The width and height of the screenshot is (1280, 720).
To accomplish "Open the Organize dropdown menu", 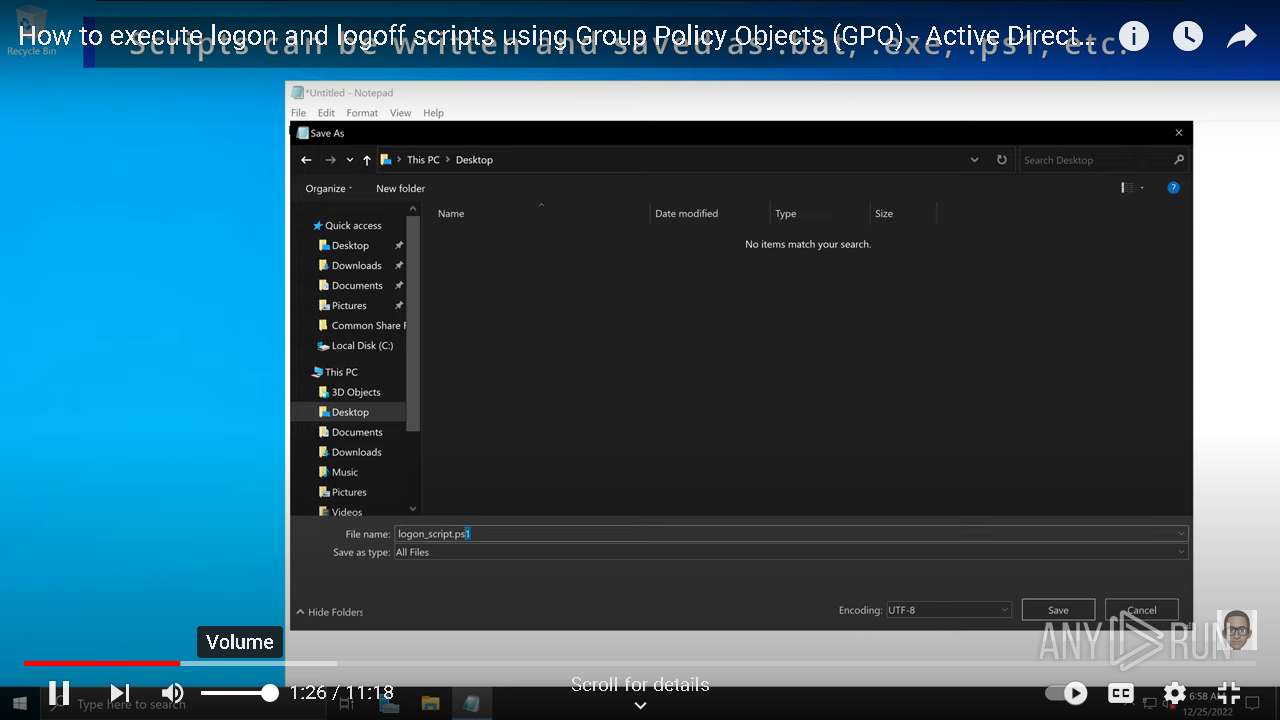I will click(x=329, y=188).
